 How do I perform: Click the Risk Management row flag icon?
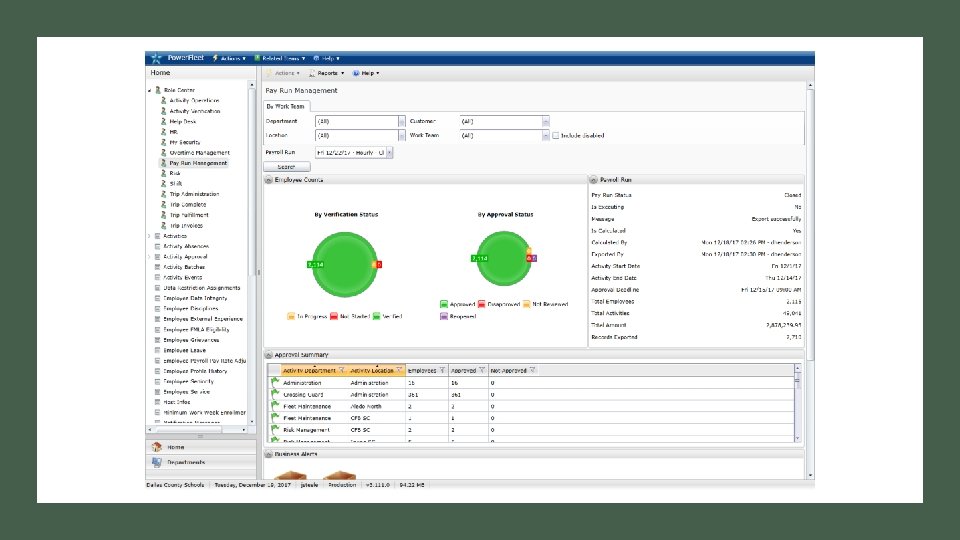275,429
